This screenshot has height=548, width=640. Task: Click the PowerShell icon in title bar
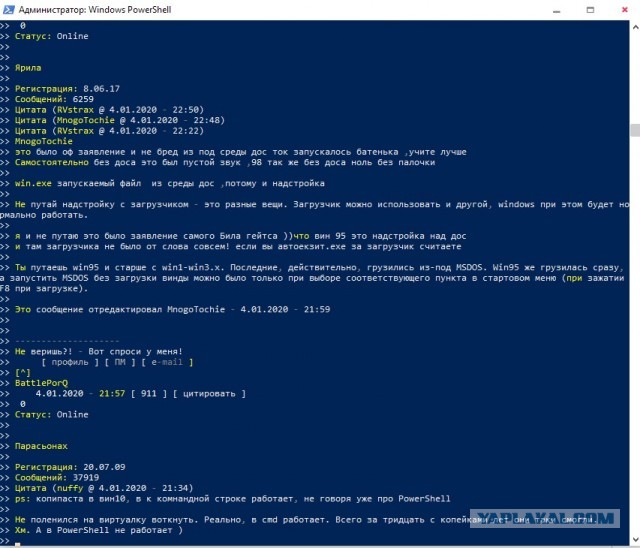pos(9,9)
